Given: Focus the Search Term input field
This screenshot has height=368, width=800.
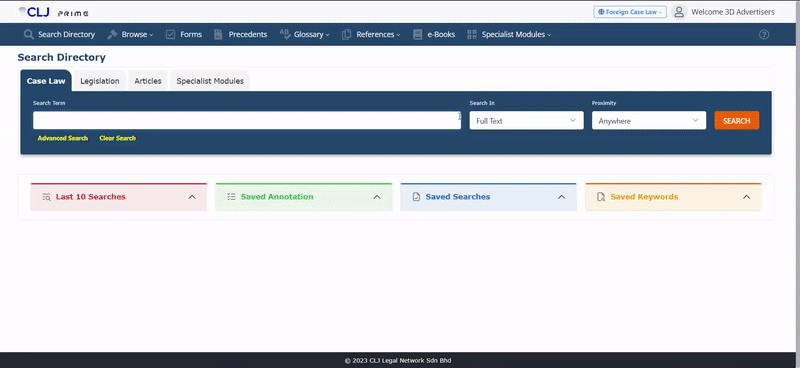Looking at the screenshot, I should pyautogui.click(x=247, y=120).
